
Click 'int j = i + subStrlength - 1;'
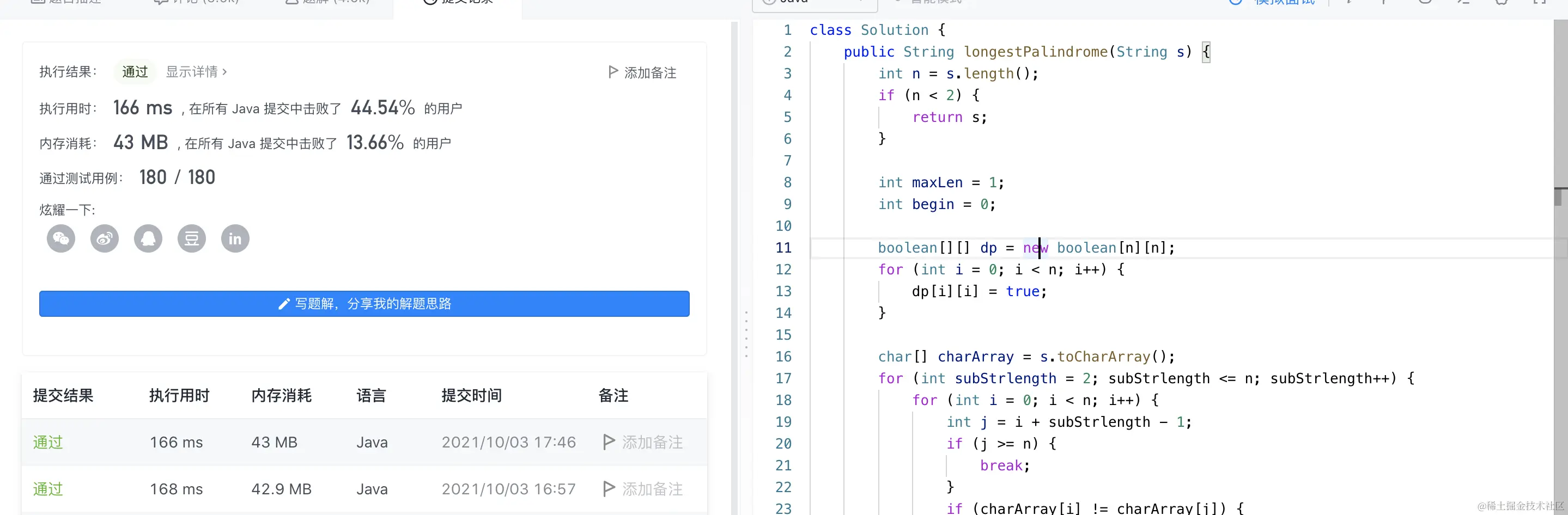pos(1069,422)
